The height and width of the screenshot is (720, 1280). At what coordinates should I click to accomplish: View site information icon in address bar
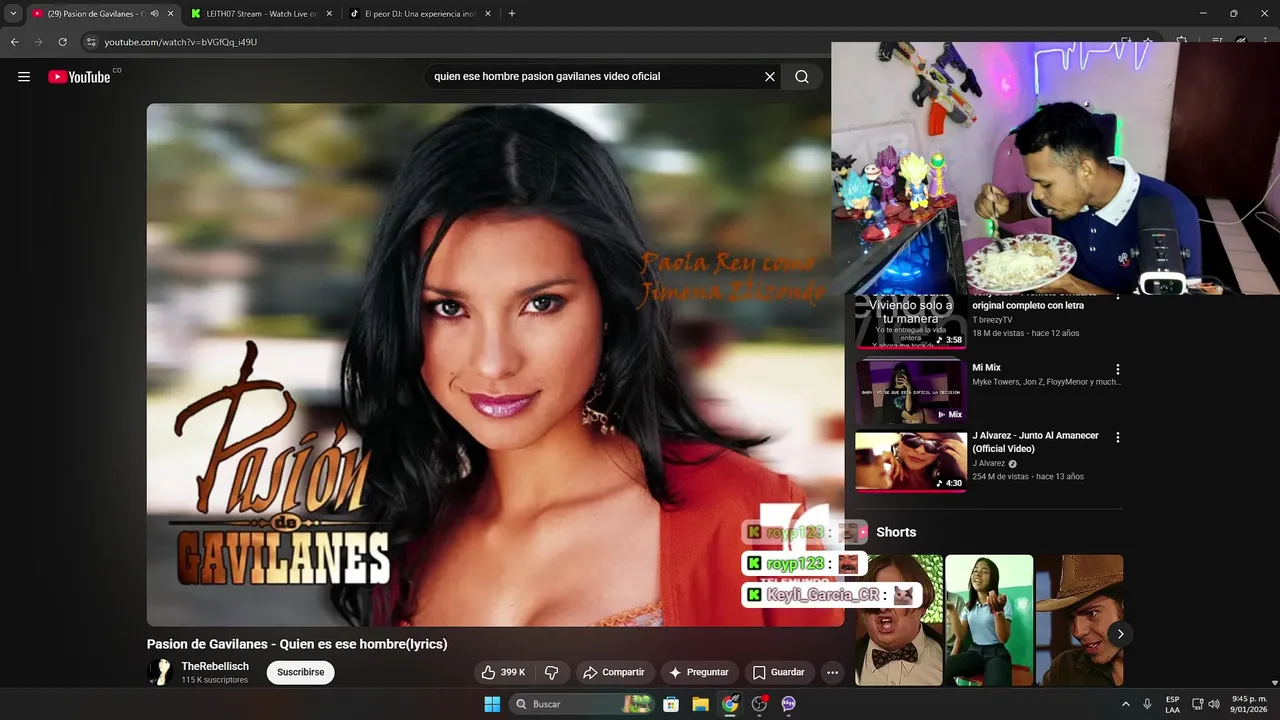tap(91, 42)
